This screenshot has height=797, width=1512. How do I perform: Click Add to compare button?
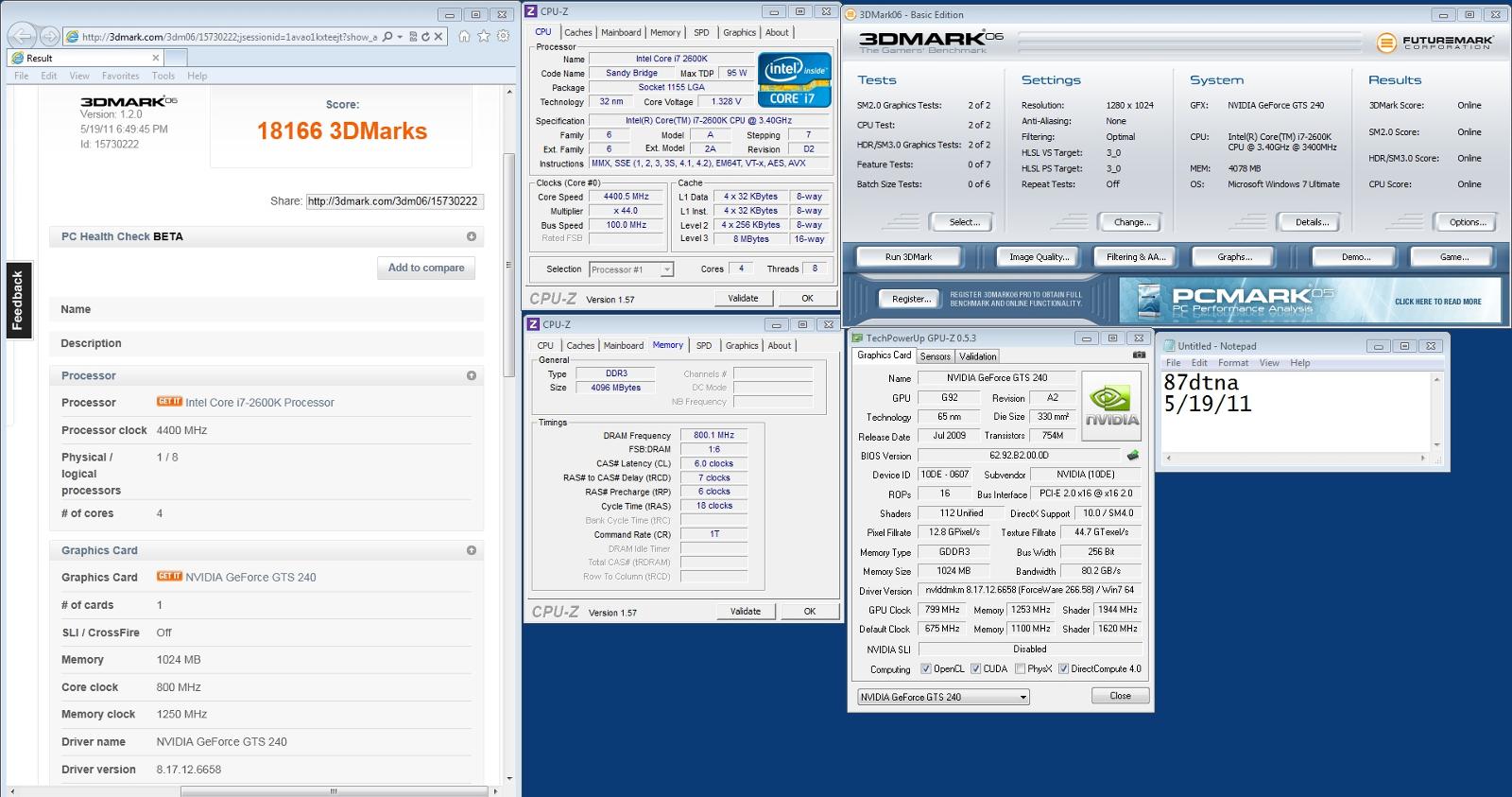click(x=426, y=268)
